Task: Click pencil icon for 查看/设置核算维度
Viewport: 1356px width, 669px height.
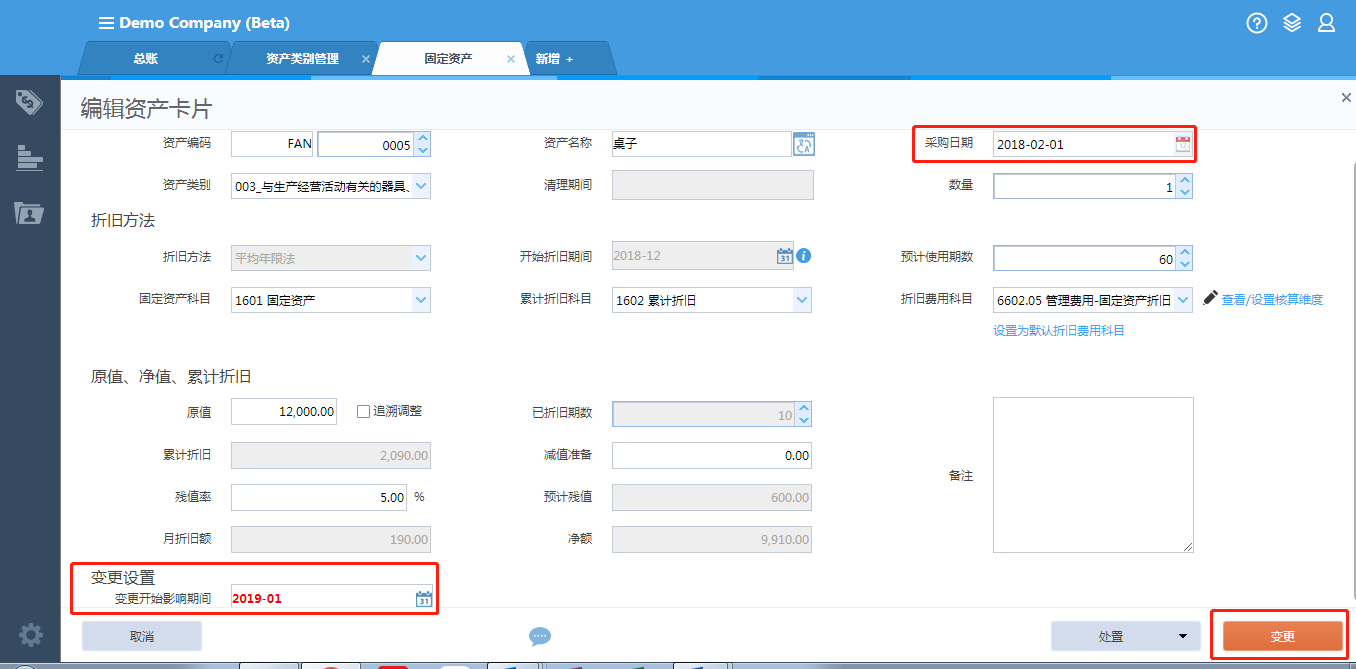Action: [x=1210, y=297]
